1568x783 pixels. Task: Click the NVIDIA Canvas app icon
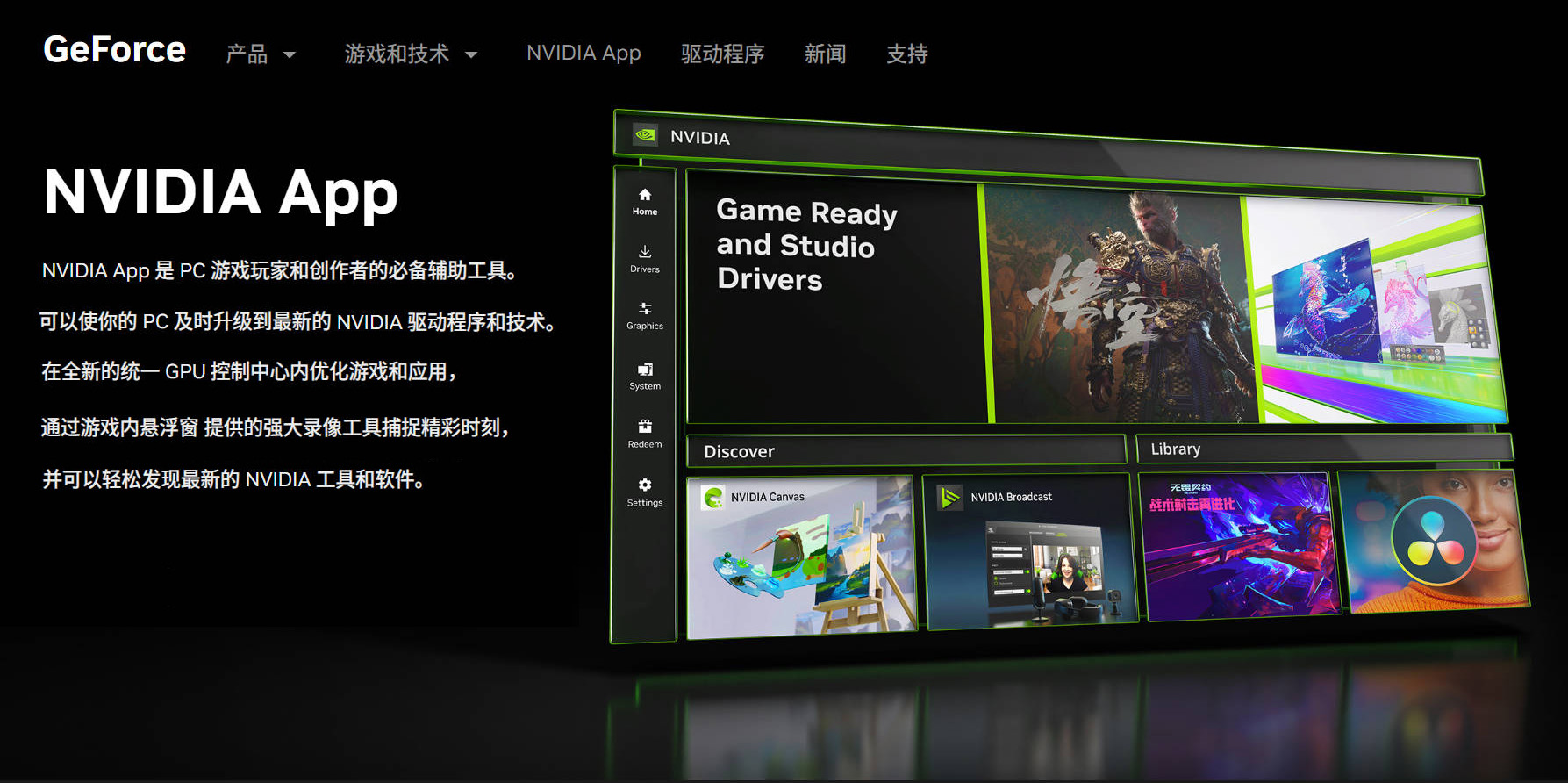(712, 499)
